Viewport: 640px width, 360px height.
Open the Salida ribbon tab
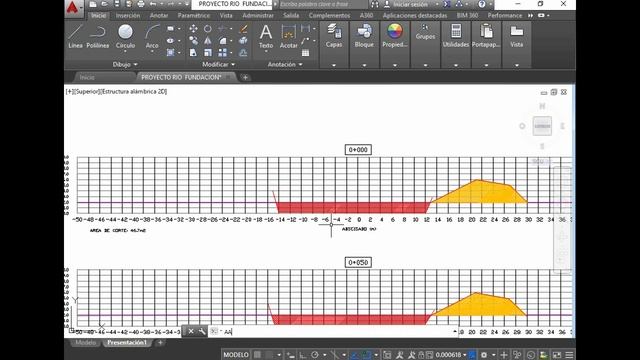291,16
